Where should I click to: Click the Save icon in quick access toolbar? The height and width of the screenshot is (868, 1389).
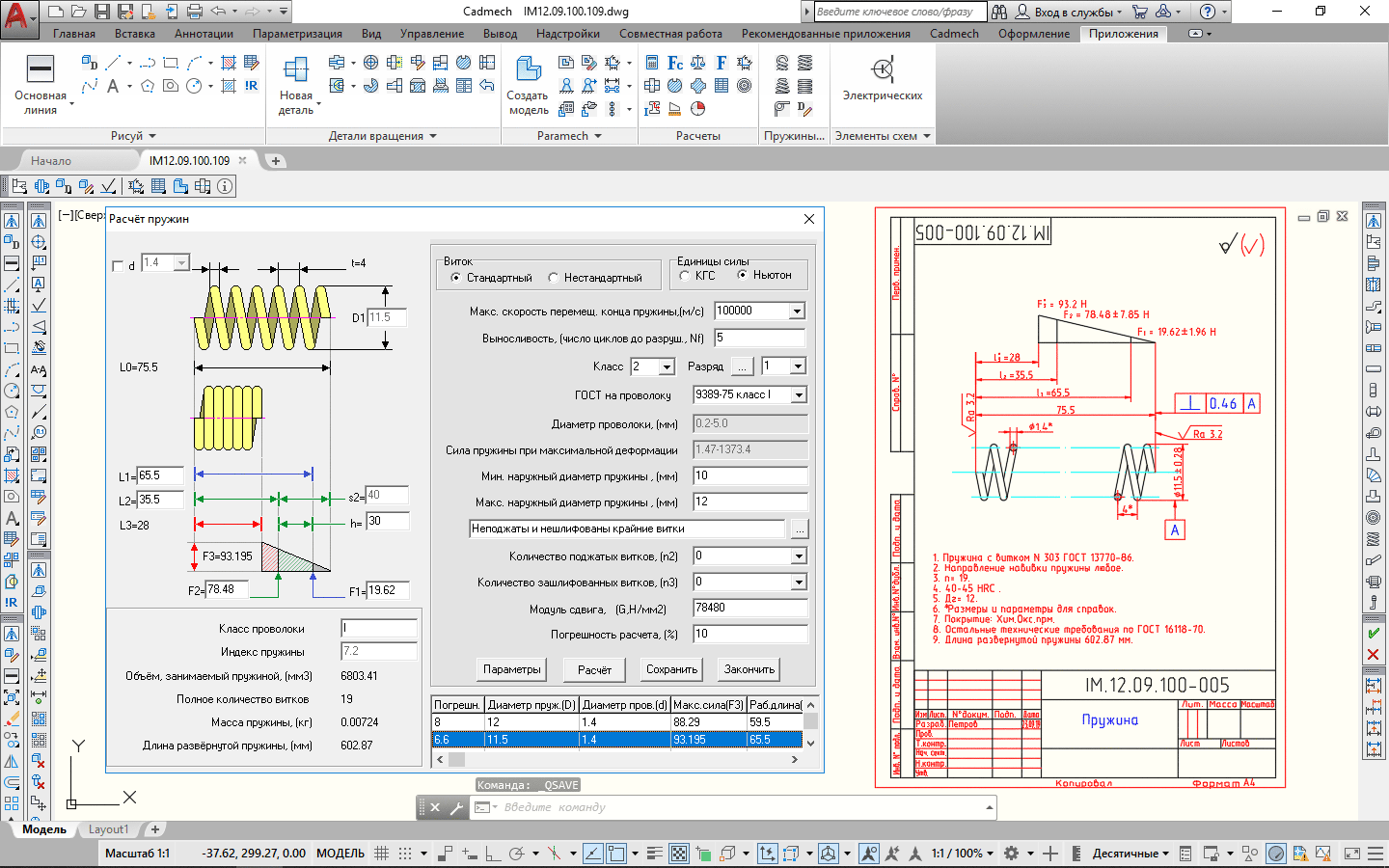point(101,12)
